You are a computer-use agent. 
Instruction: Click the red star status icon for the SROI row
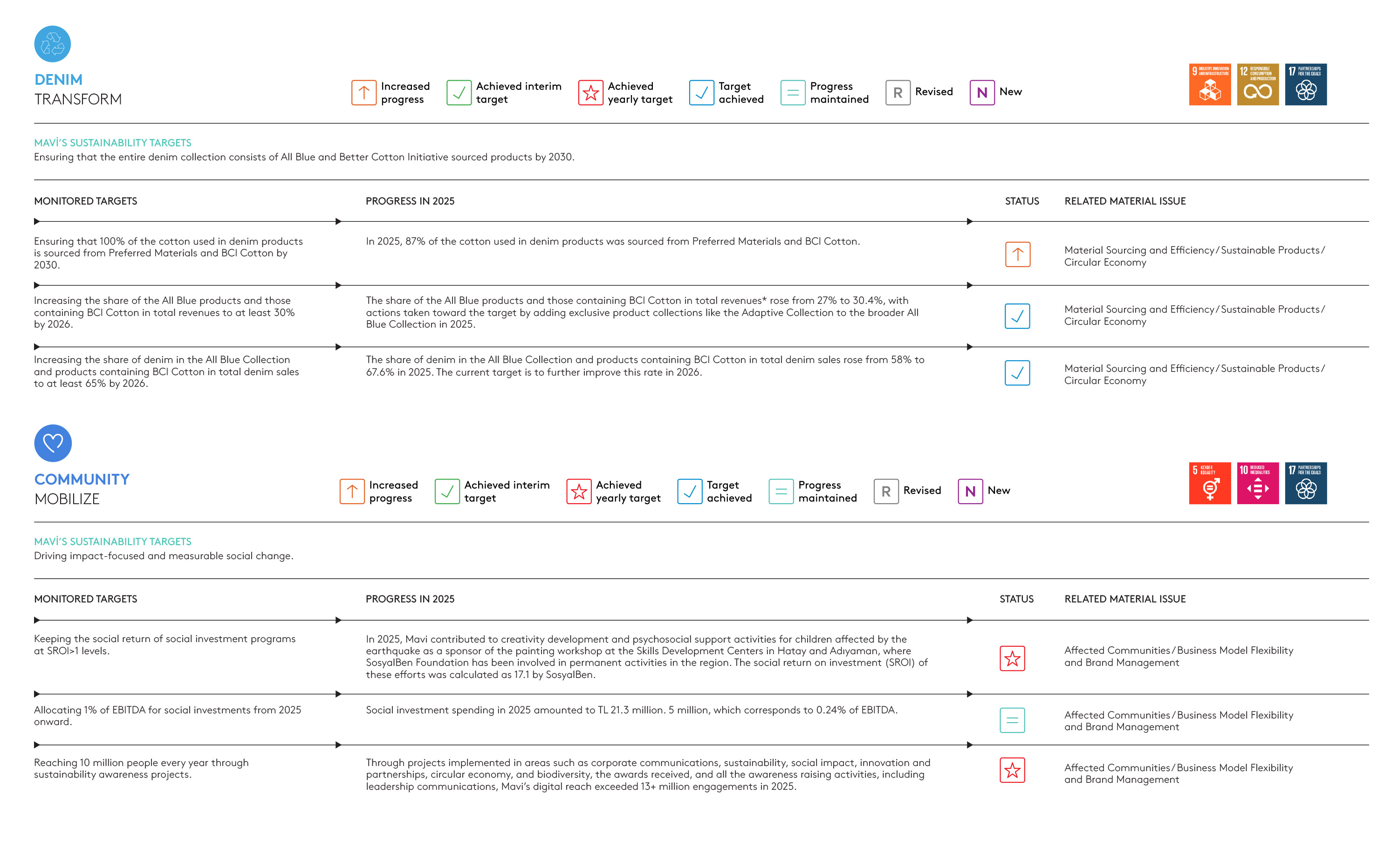[1012, 658]
